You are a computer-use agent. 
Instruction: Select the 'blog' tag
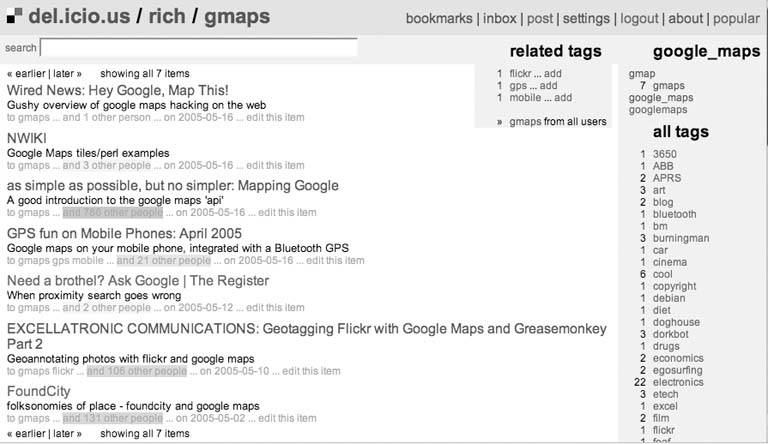[663, 202]
